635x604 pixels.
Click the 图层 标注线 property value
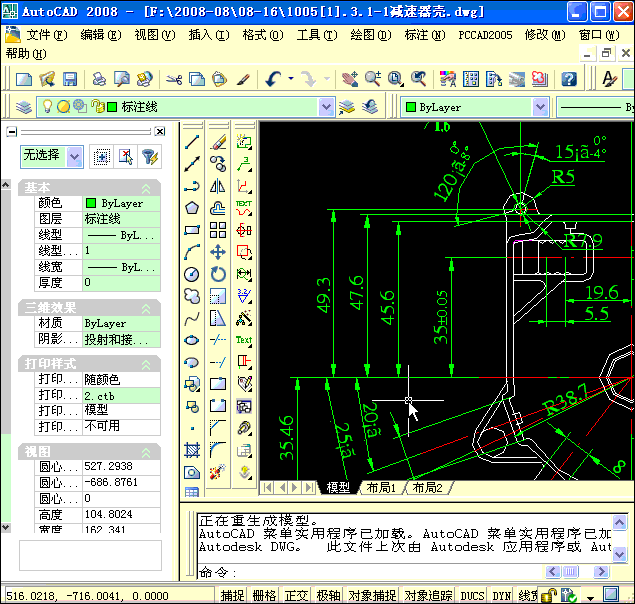pyautogui.click(x=121, y=219)
